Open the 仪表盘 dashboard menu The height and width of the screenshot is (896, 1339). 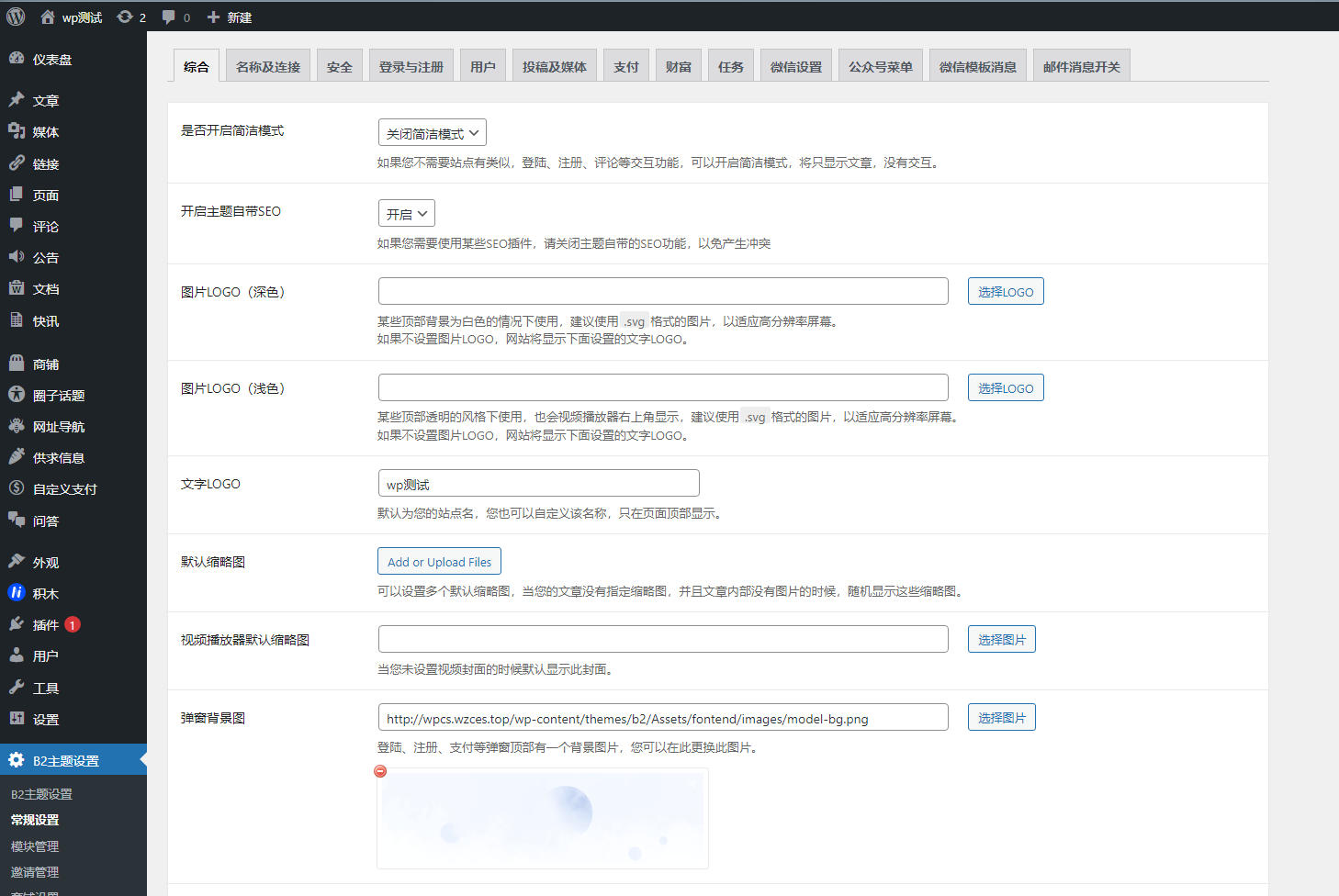coord(51,60)
